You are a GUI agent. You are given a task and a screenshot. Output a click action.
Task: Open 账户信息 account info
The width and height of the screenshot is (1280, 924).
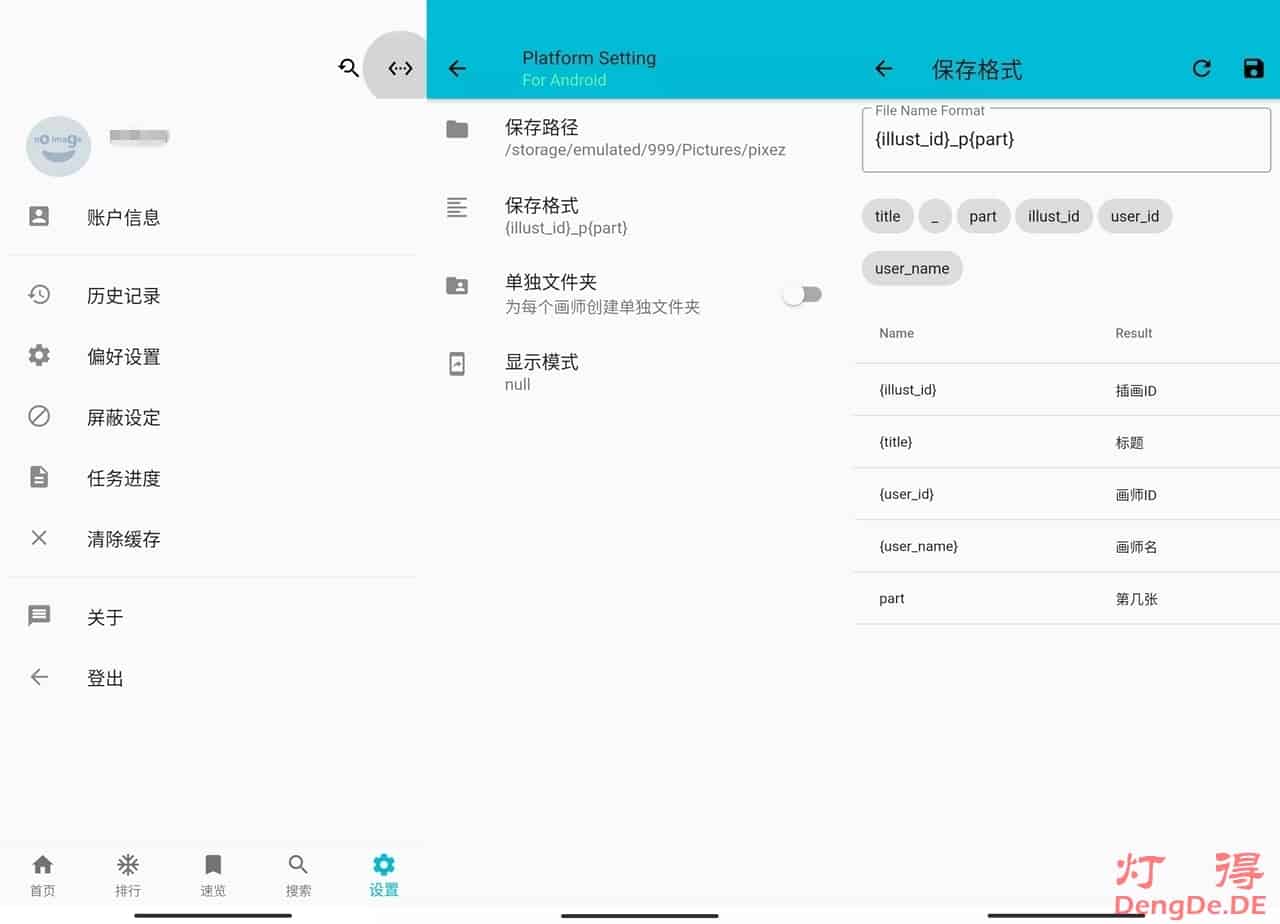coord(123,217)
